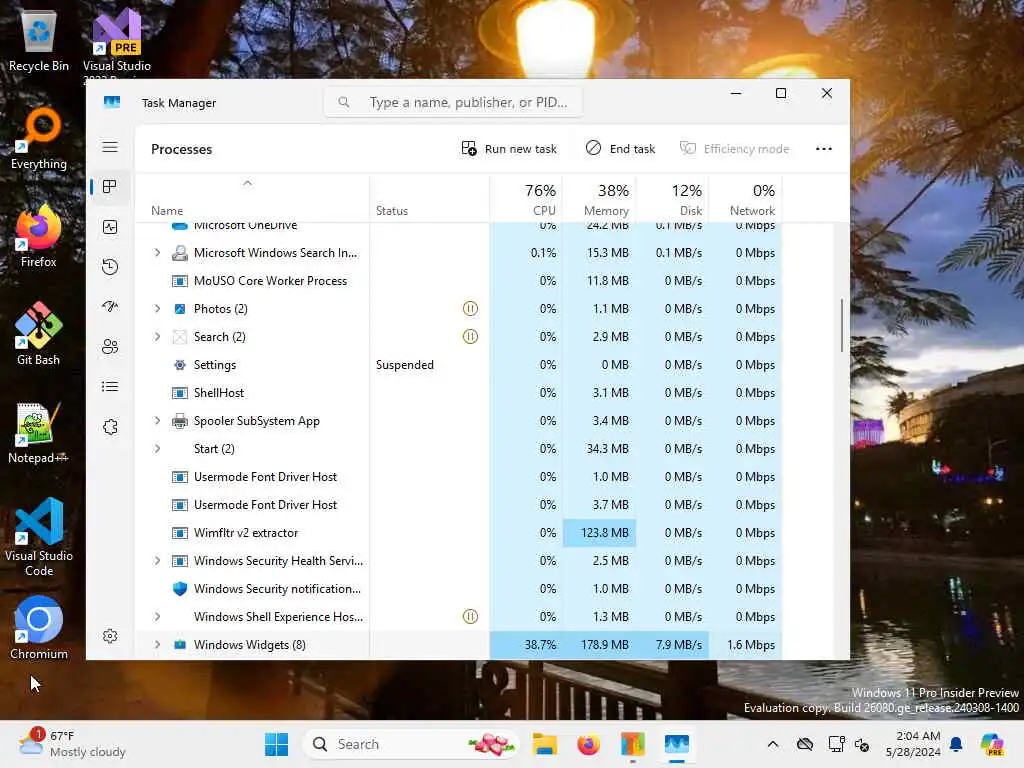Click pause icon on Windows Shell Experience row

470,616
